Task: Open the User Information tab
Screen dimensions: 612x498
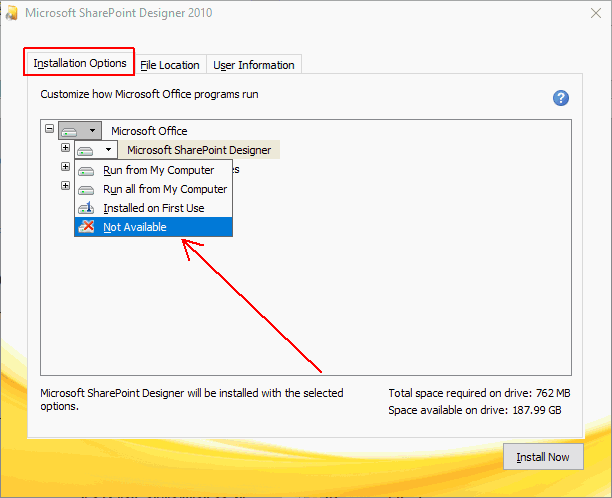Action: [x=254, y=65]
